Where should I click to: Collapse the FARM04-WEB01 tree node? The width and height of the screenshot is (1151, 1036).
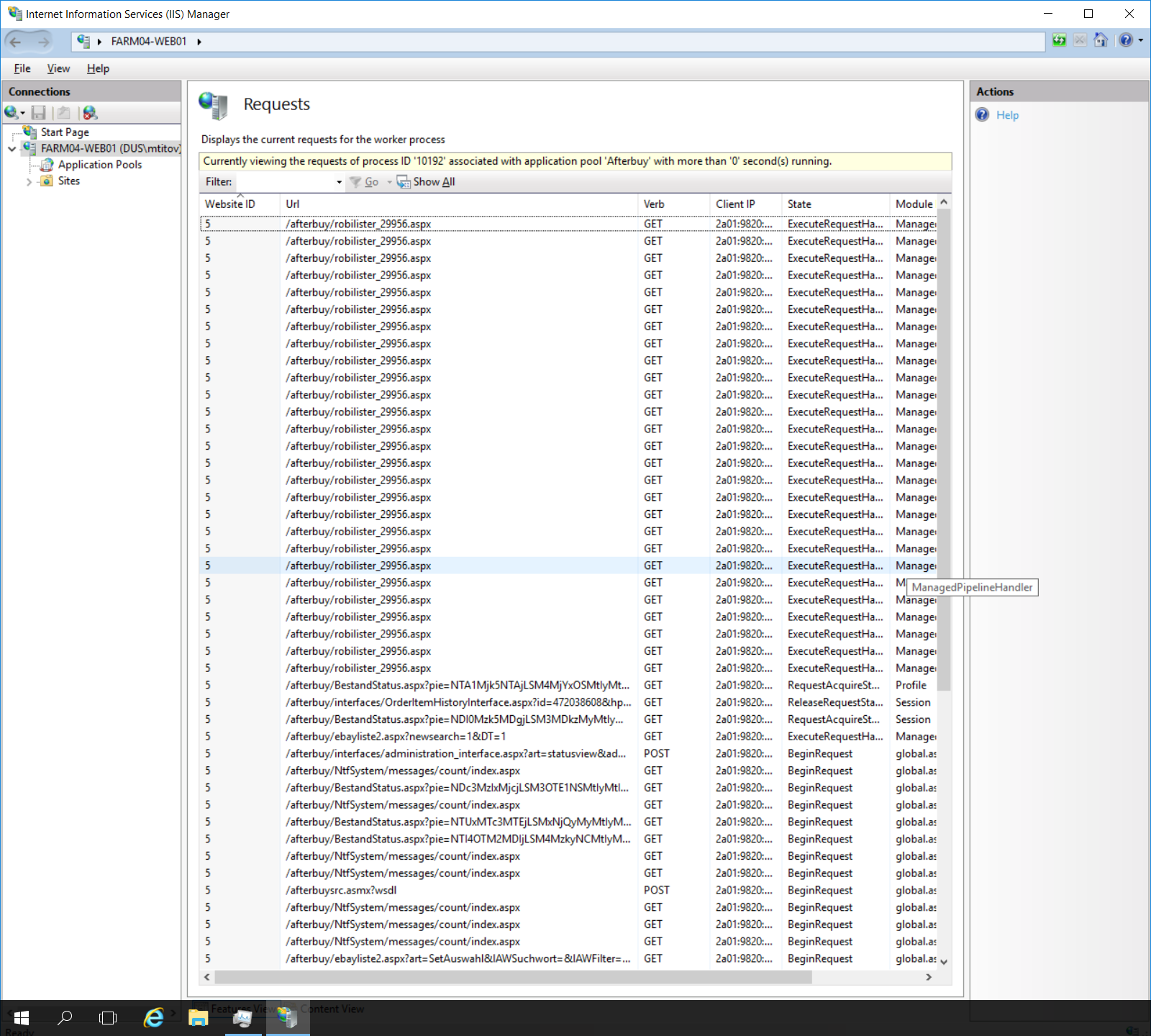tap(12, 149)
